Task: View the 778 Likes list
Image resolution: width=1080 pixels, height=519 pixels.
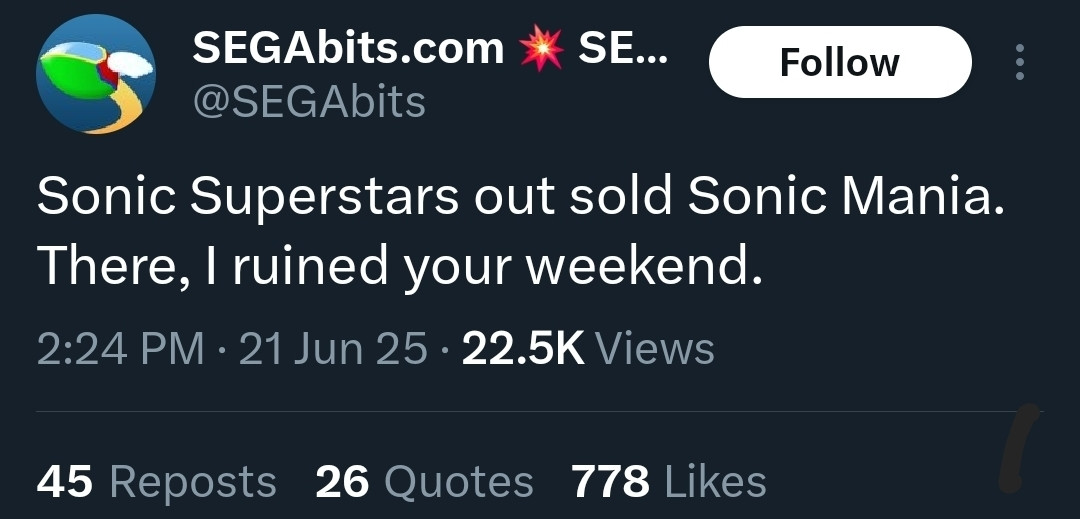Action: (669, 480)
